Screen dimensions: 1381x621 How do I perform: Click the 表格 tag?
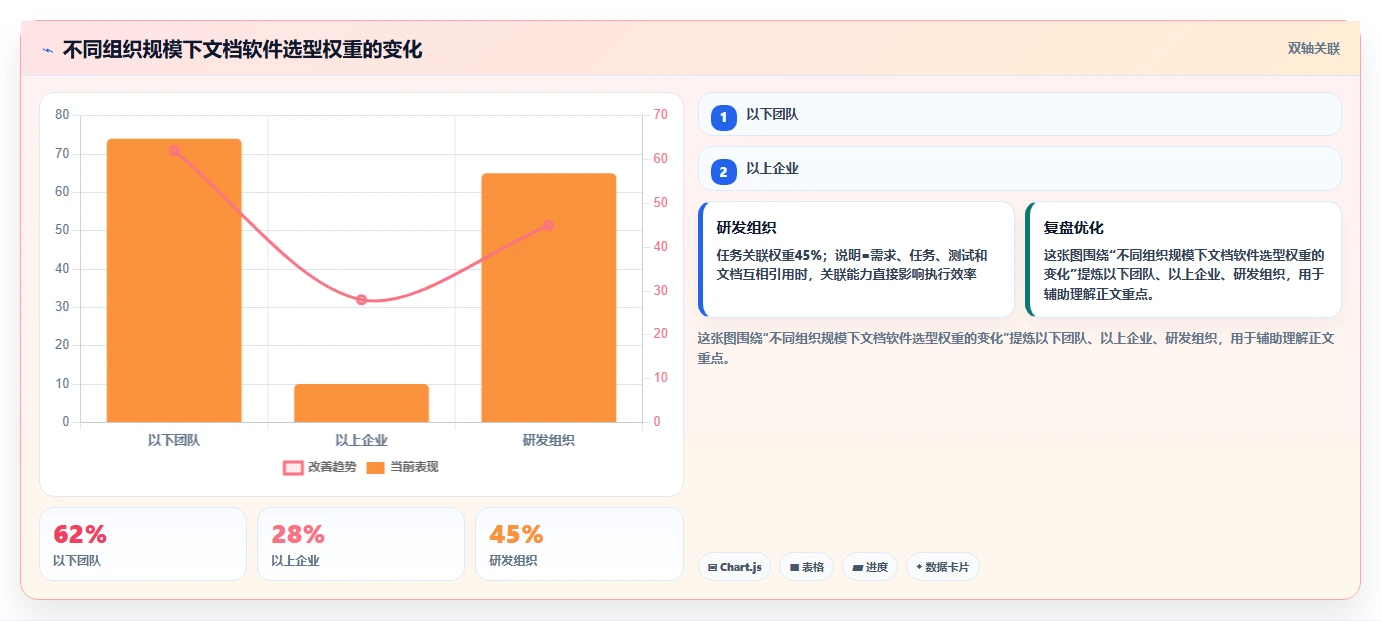807,567
